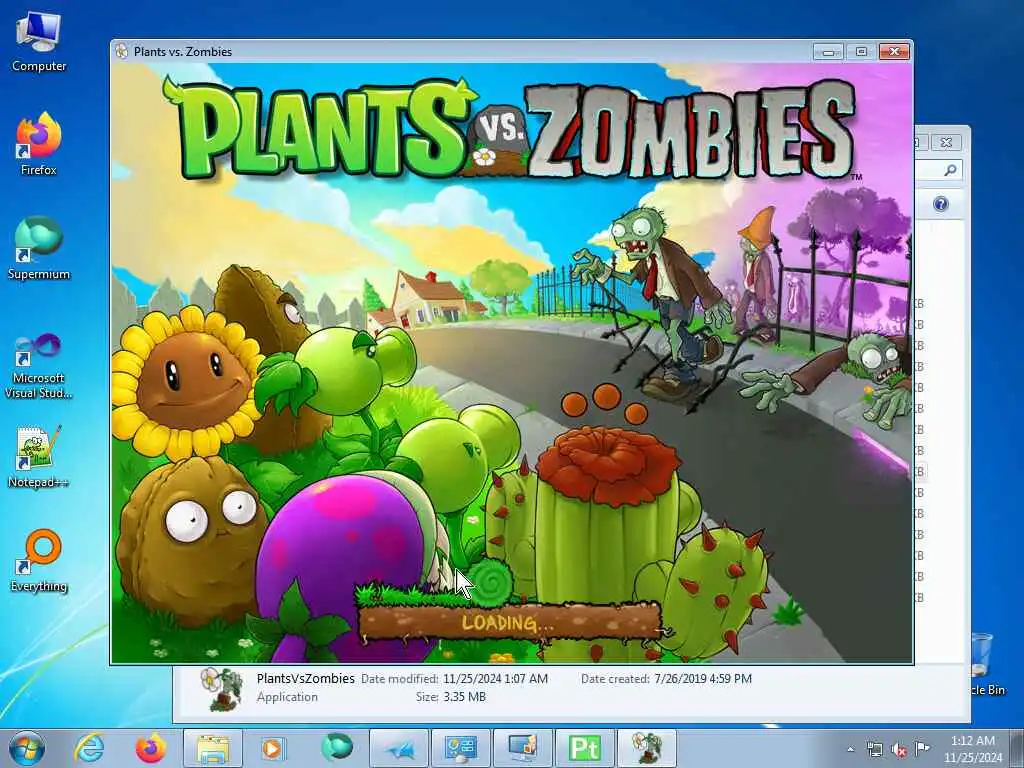The width and height of the screenshot is (1024, 768).
Task: Launch Internet Explorer from the taskbar
Action: (89, 748)
